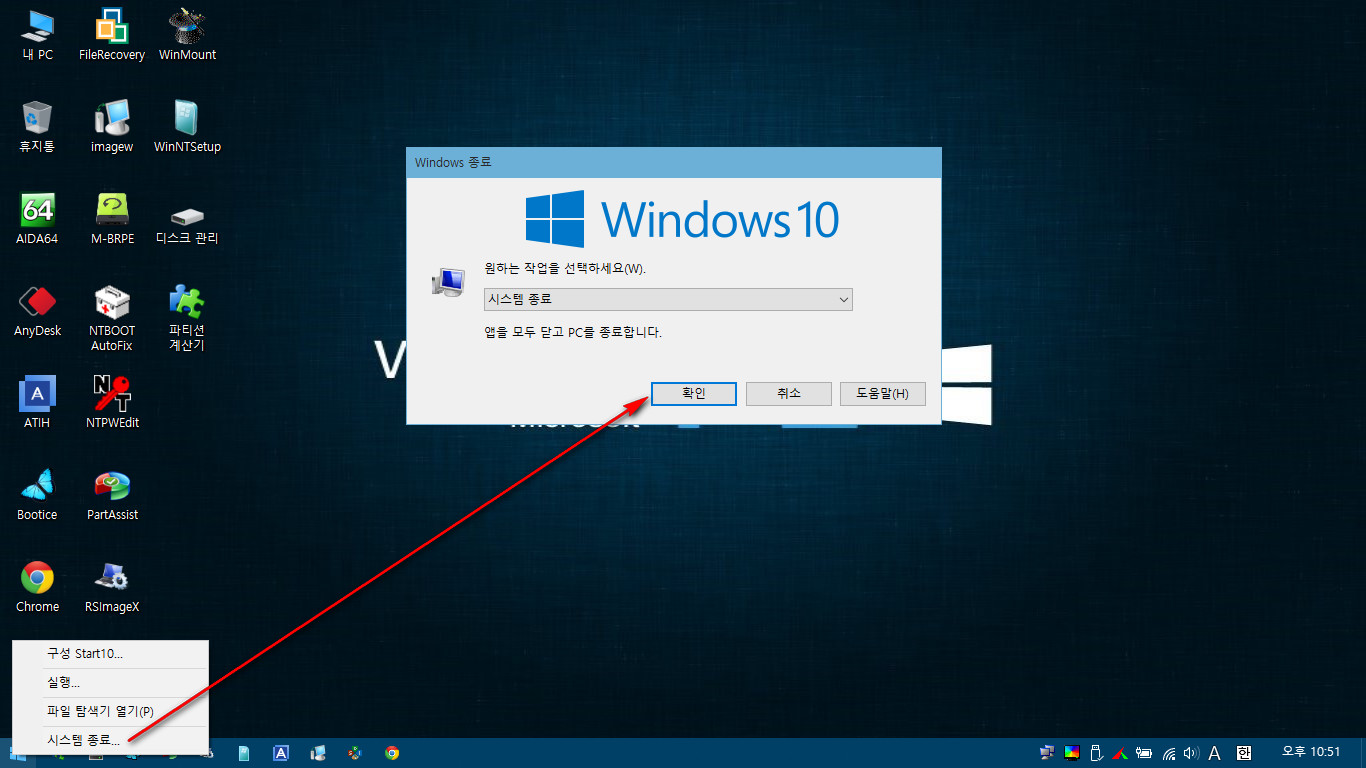The height and width of the screenshot is (768, 1366).
Task: Toggle the 한 Korean input mode indicator
Action: [1244, 753]
